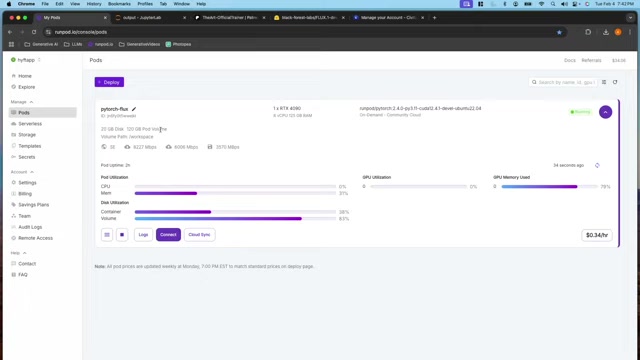Switch to black-forest-labs/FLUX.1 tab
640x360 pixels.
click(309, 18)
